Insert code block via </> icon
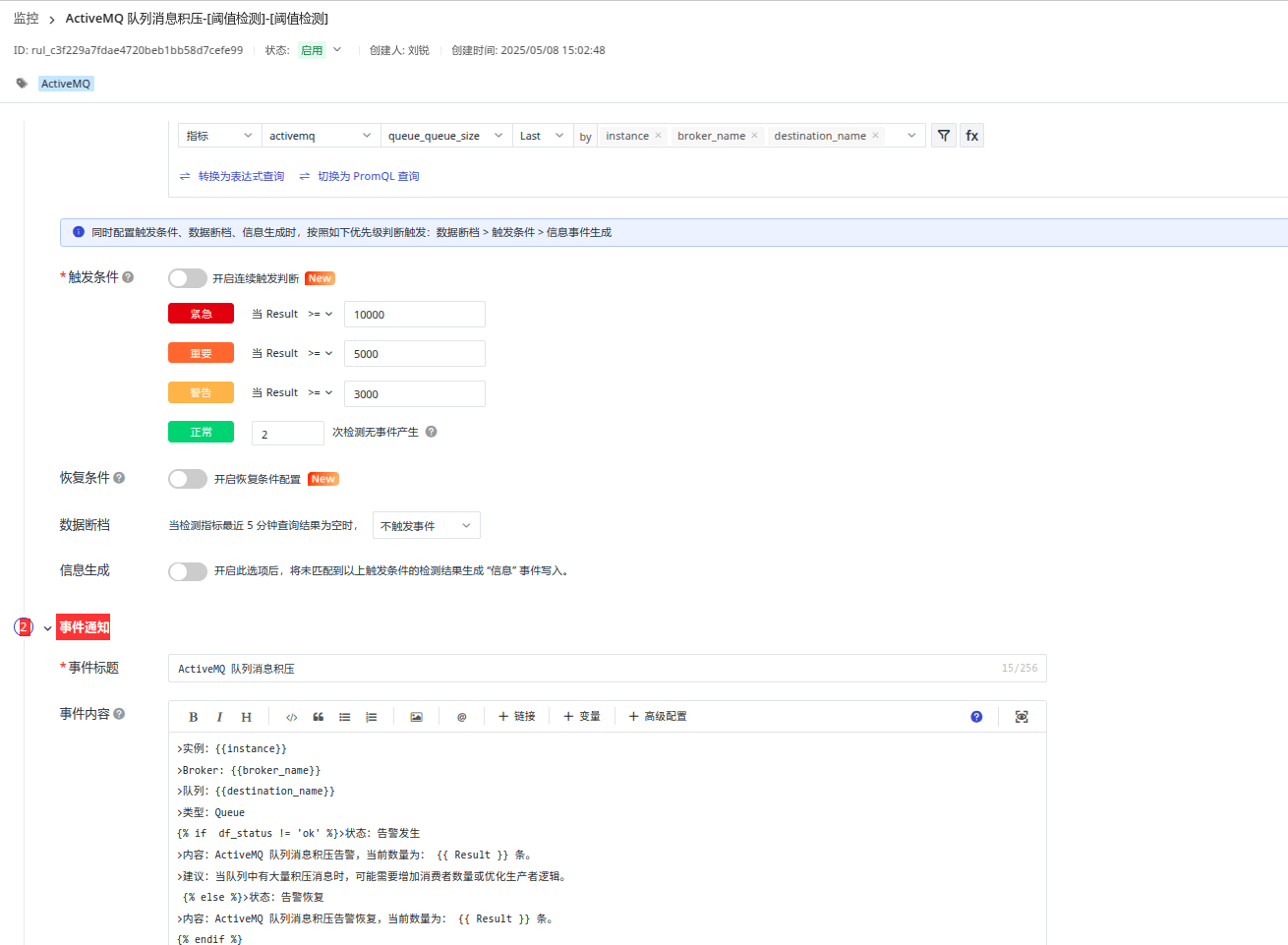 292,717
